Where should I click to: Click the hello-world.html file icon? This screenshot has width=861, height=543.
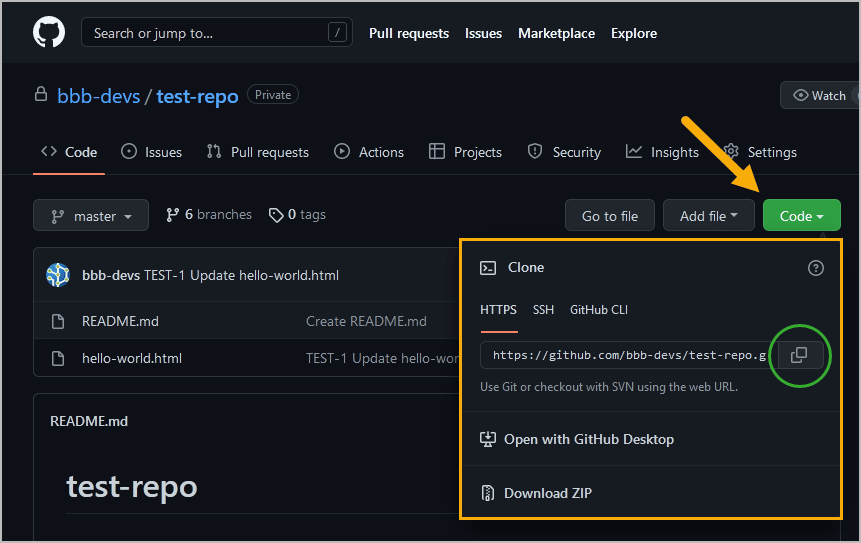58,359
